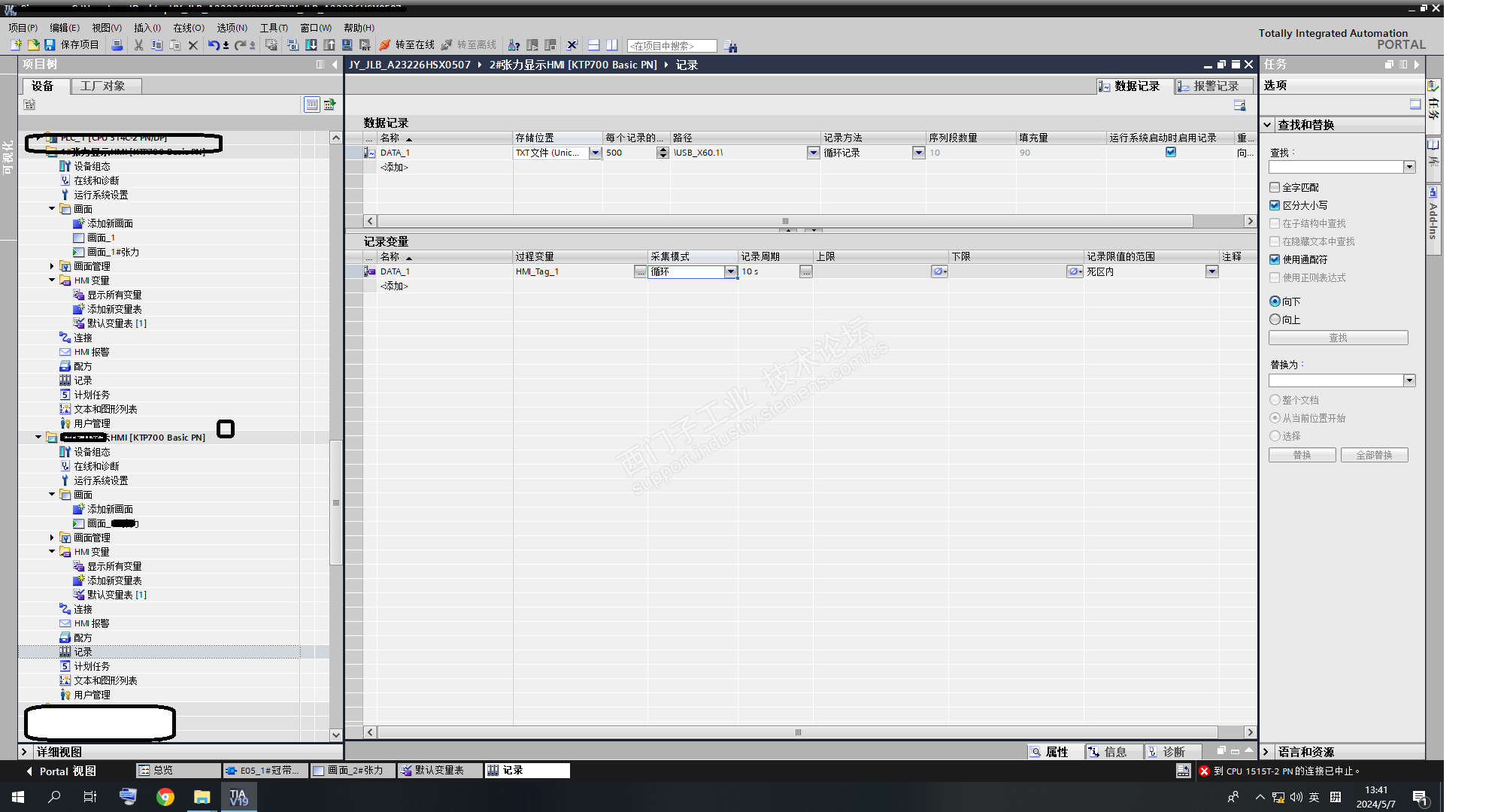Open Chrome from the Windows taskbar
Viewport: 1504px width, 812px height.
[x=165, y=797]
